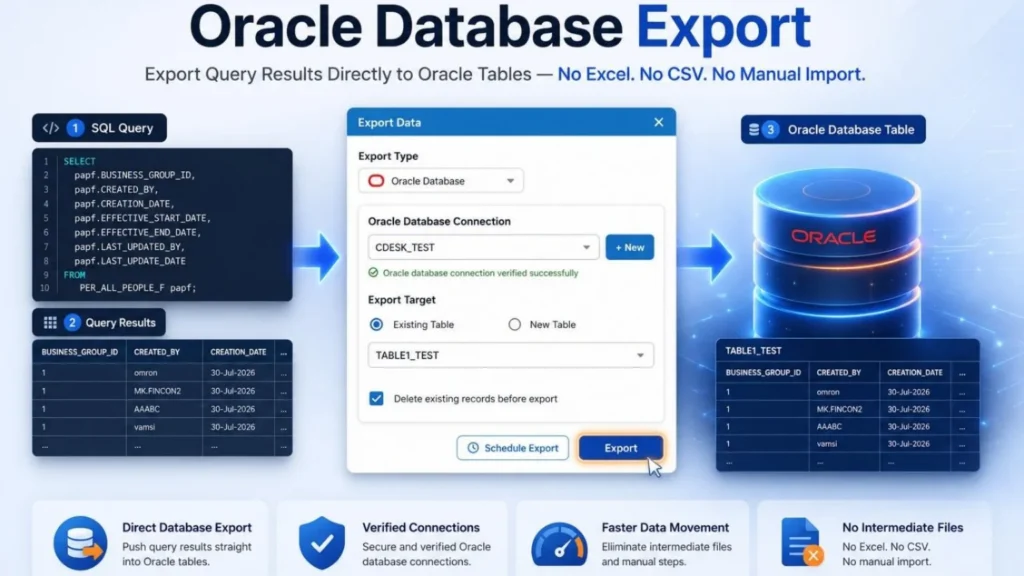This screenshot has height=576, width=1024.
Task: Click the Oracle red ring icon in Export Type
Action: click(376, 181)
